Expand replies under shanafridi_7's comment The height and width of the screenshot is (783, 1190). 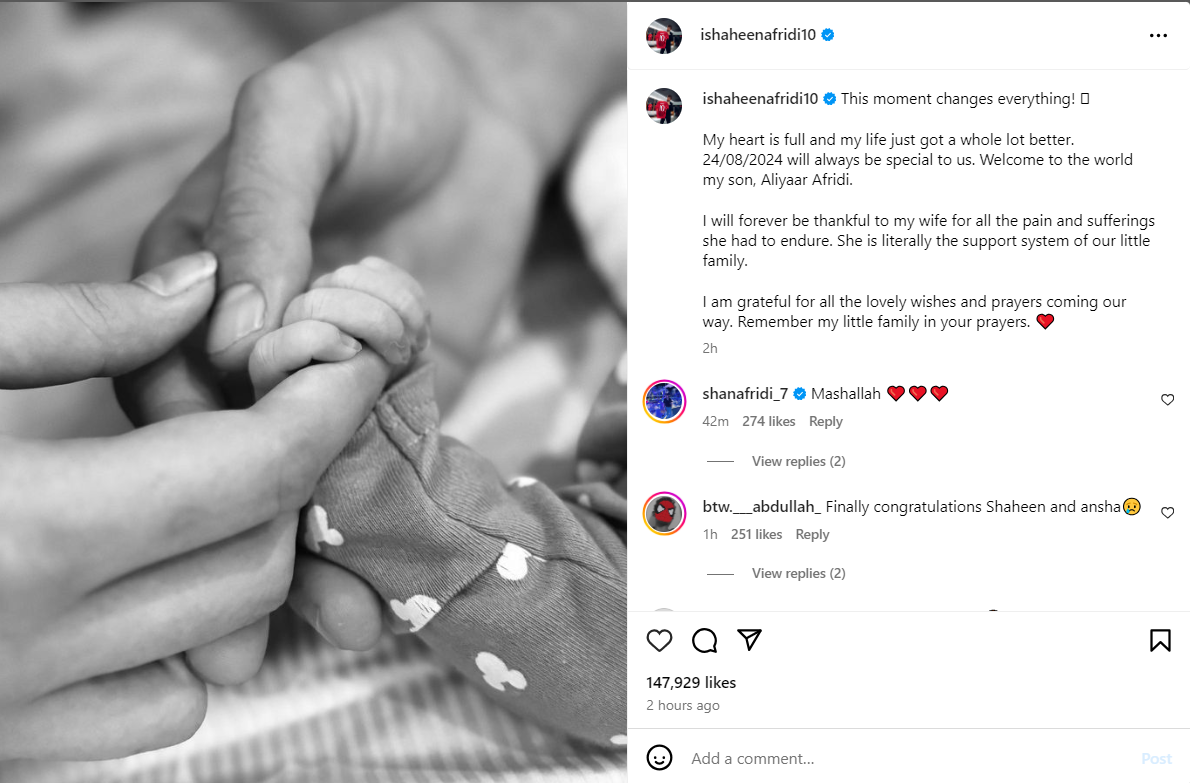click(798, 461)
